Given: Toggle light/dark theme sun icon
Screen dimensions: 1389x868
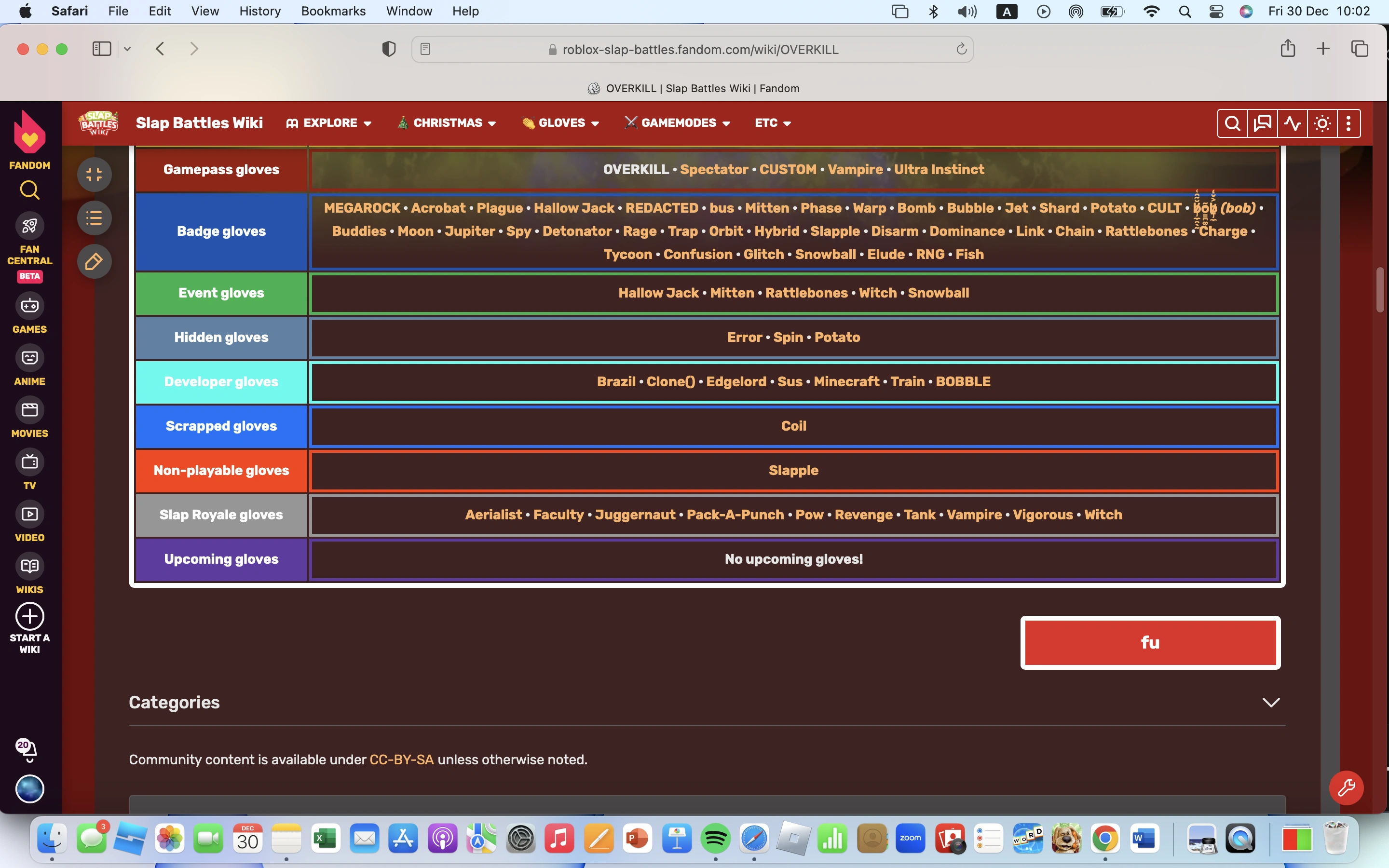Looking at the screenshot, I should [x=1322, y=123].
